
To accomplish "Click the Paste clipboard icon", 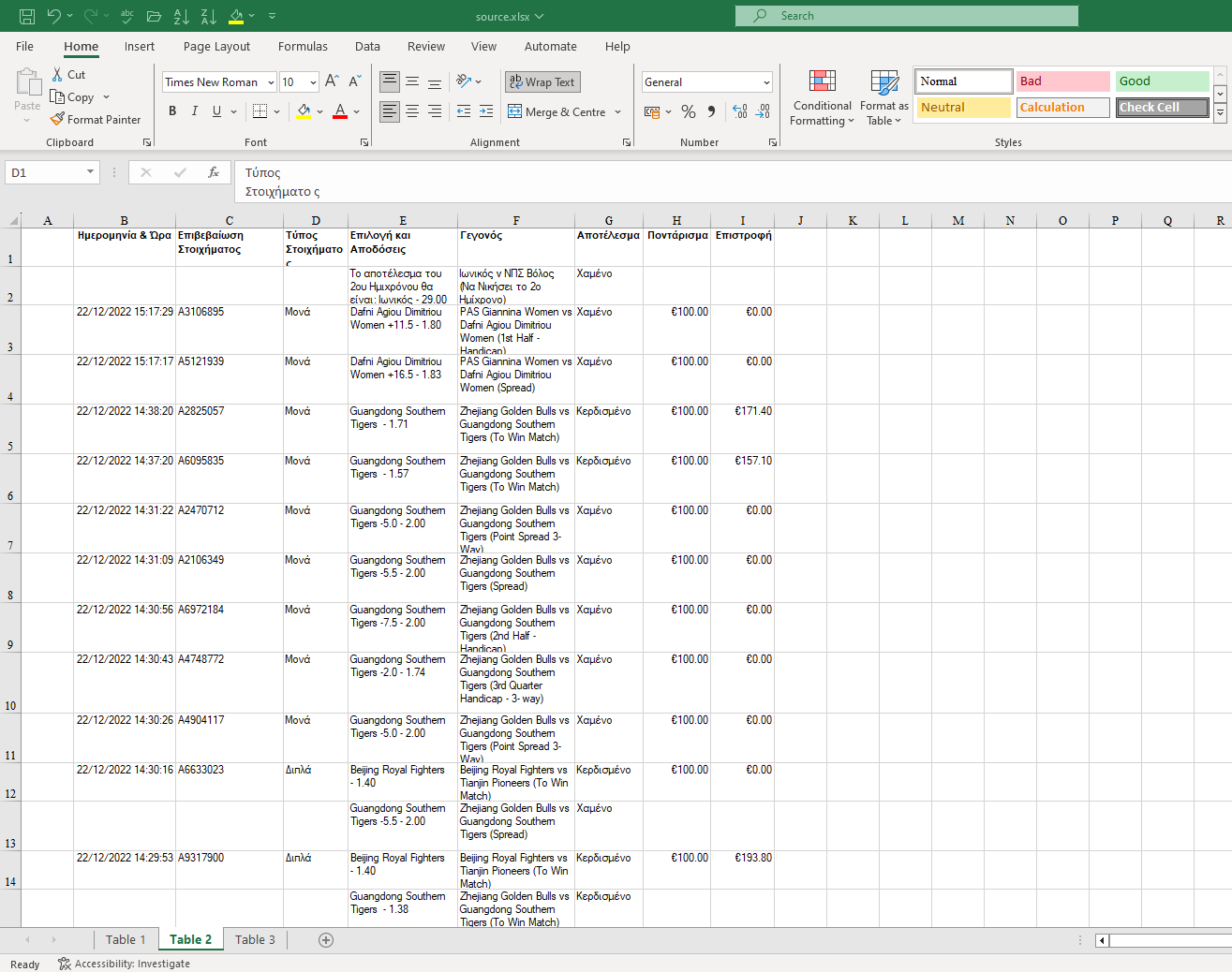I will click(27, 82).
